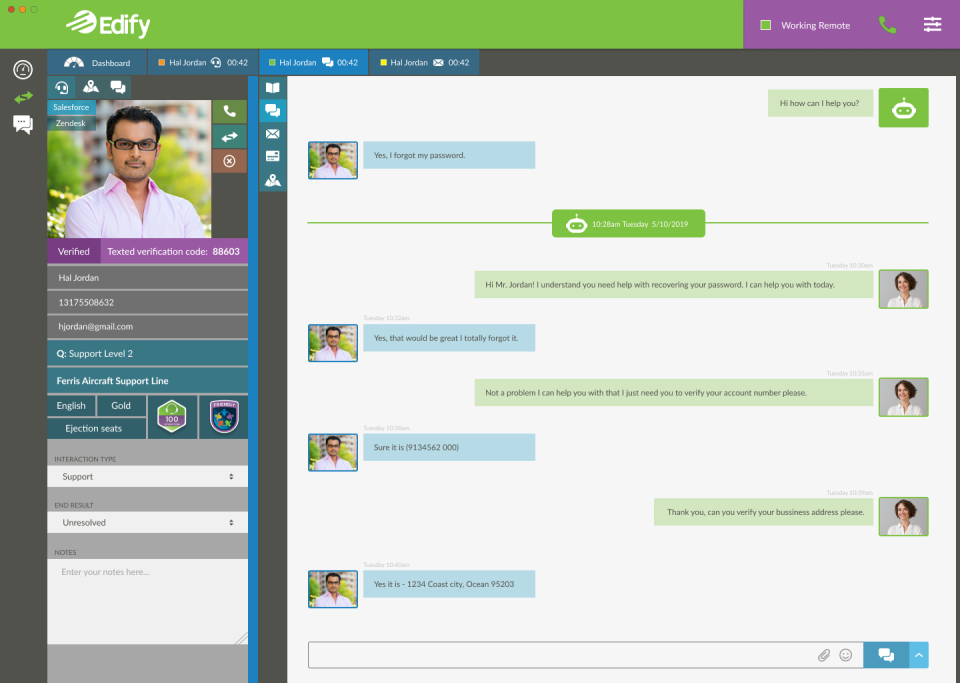
Task: Click the phone number 13175508632 field
Action: tap(148, 302)
